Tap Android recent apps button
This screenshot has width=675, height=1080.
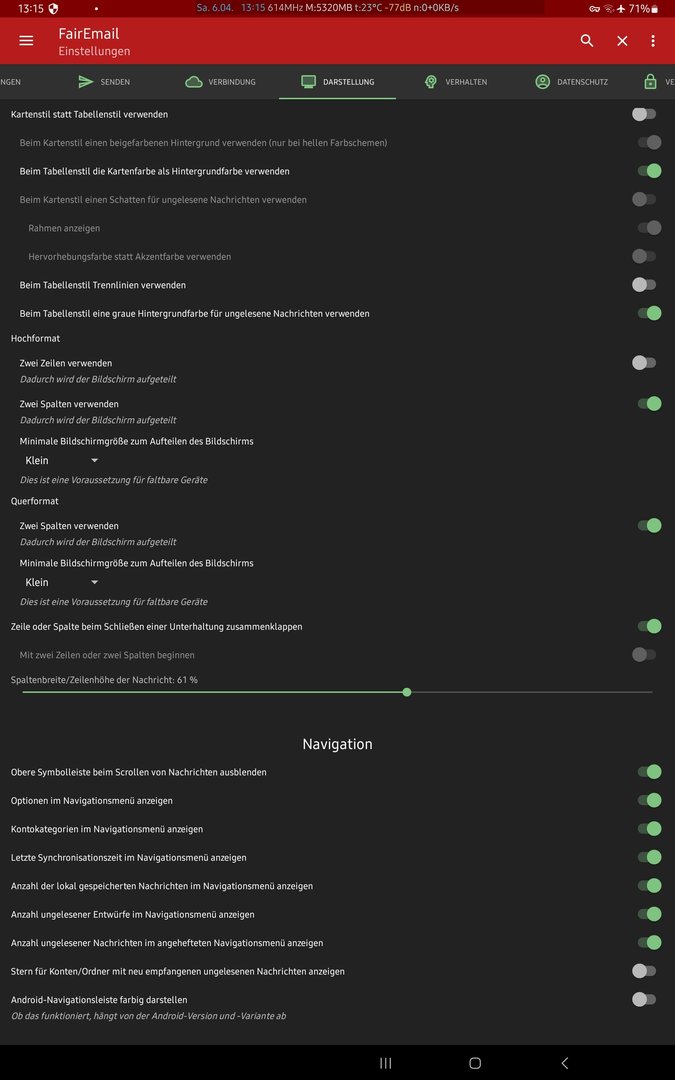coord(385,1063)
